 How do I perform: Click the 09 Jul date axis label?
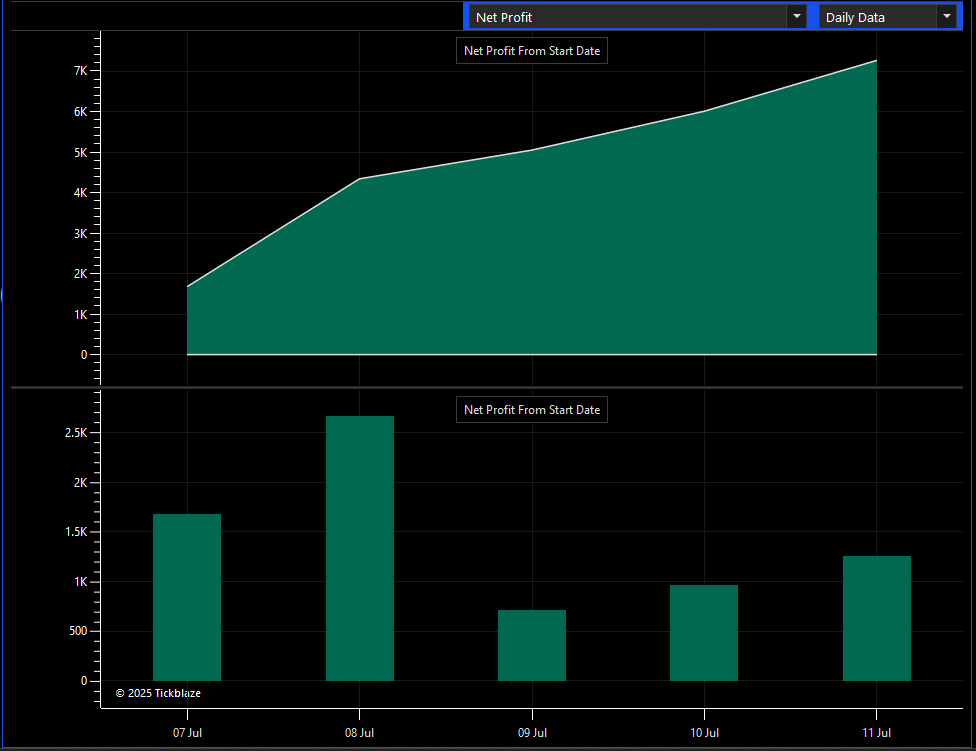532,733
